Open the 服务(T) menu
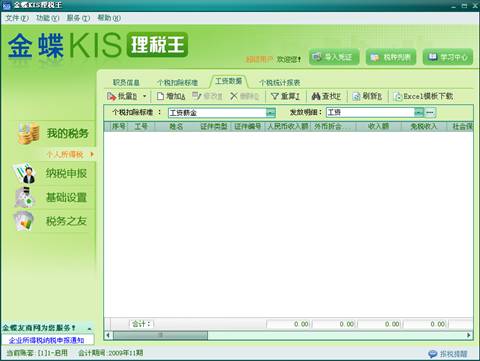The image size is (480, 361). 78,18
